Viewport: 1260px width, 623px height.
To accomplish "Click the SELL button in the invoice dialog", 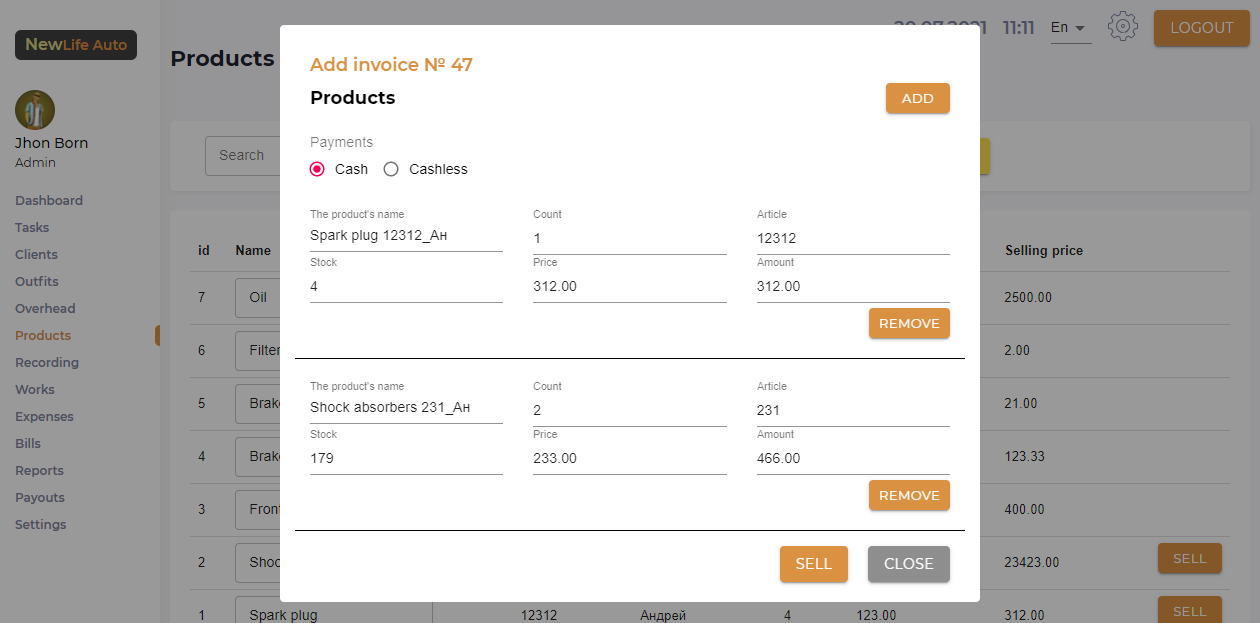I will click(x=813, y=563).
